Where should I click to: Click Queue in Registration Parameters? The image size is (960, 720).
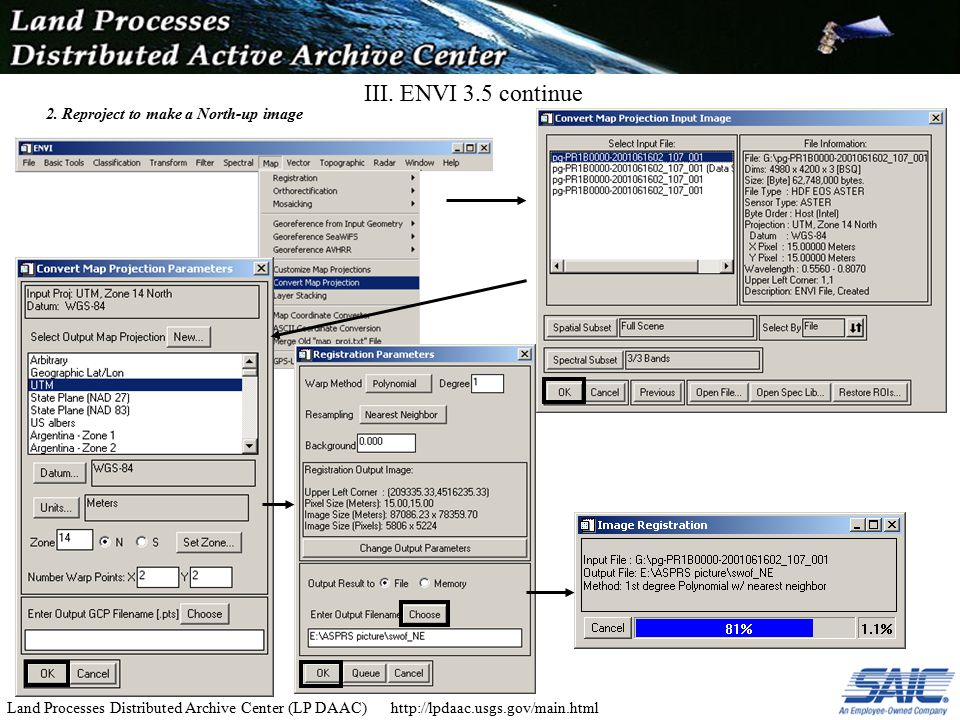[x=366, y=673]
